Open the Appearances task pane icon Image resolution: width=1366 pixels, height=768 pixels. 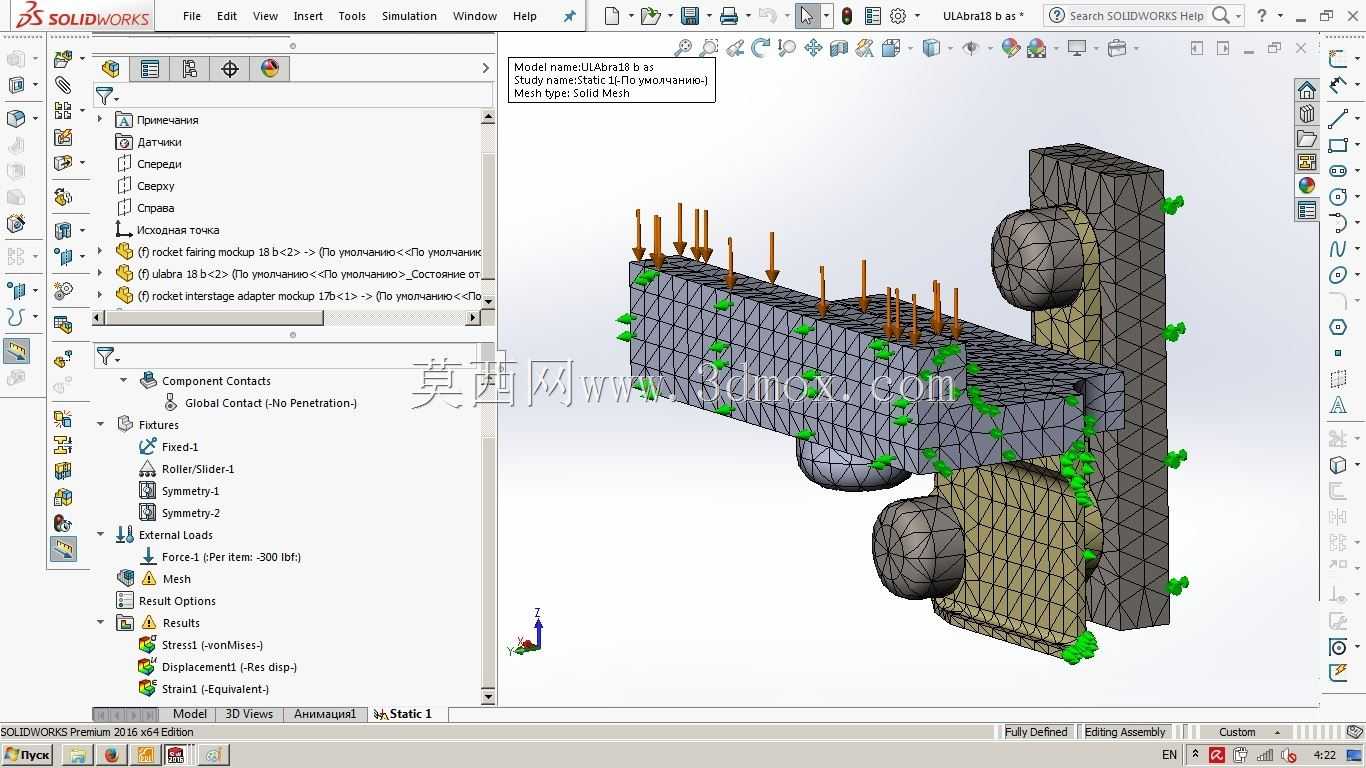(1307, 186)
